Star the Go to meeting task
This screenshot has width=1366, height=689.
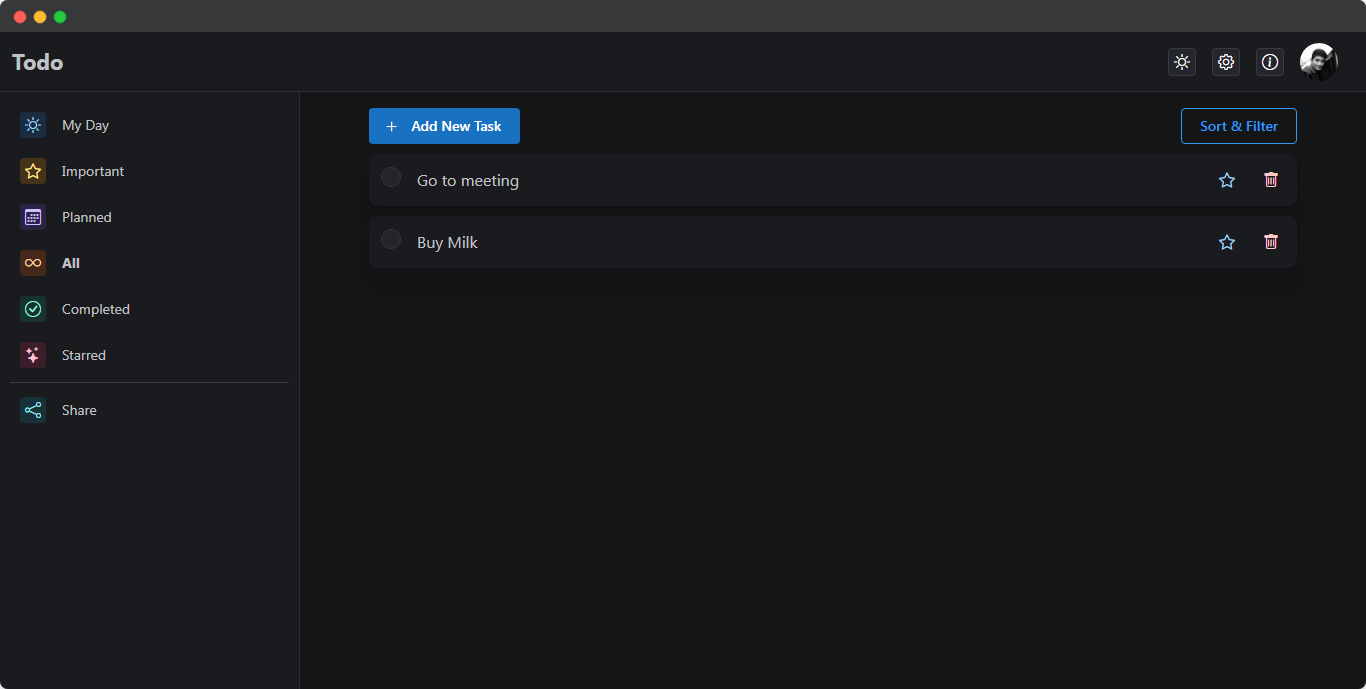[x=1227, y=180]
